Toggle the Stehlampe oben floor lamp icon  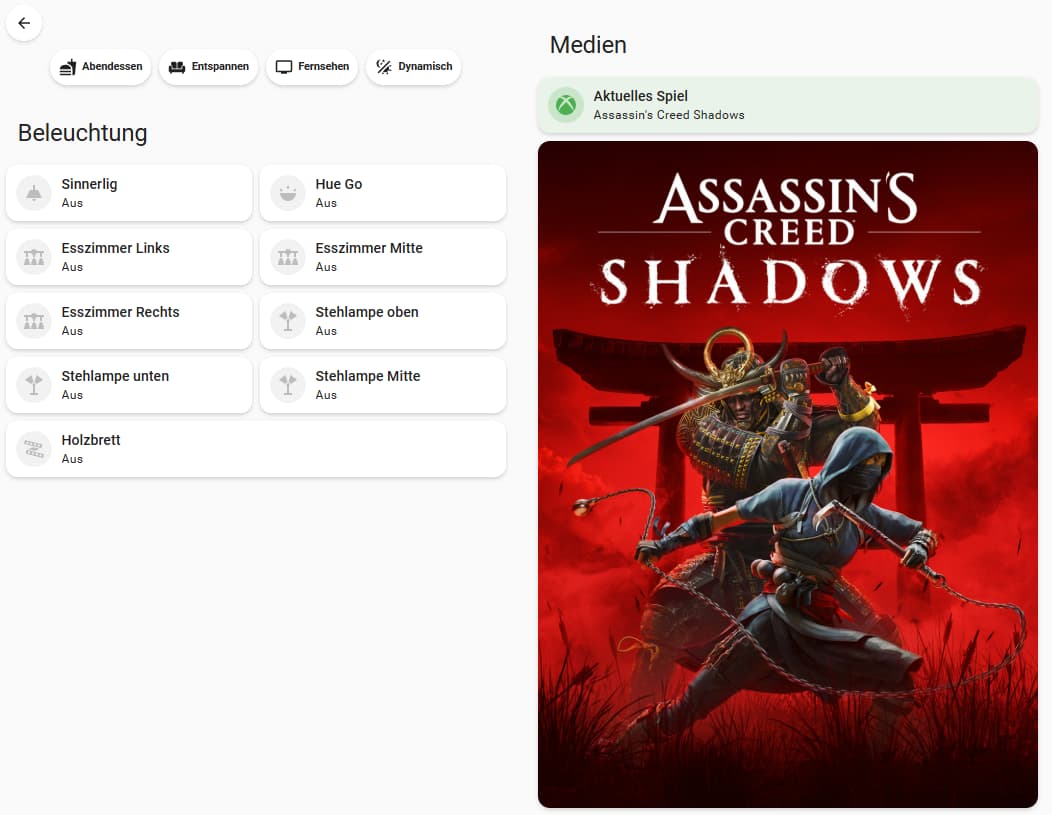click(288, 321)
